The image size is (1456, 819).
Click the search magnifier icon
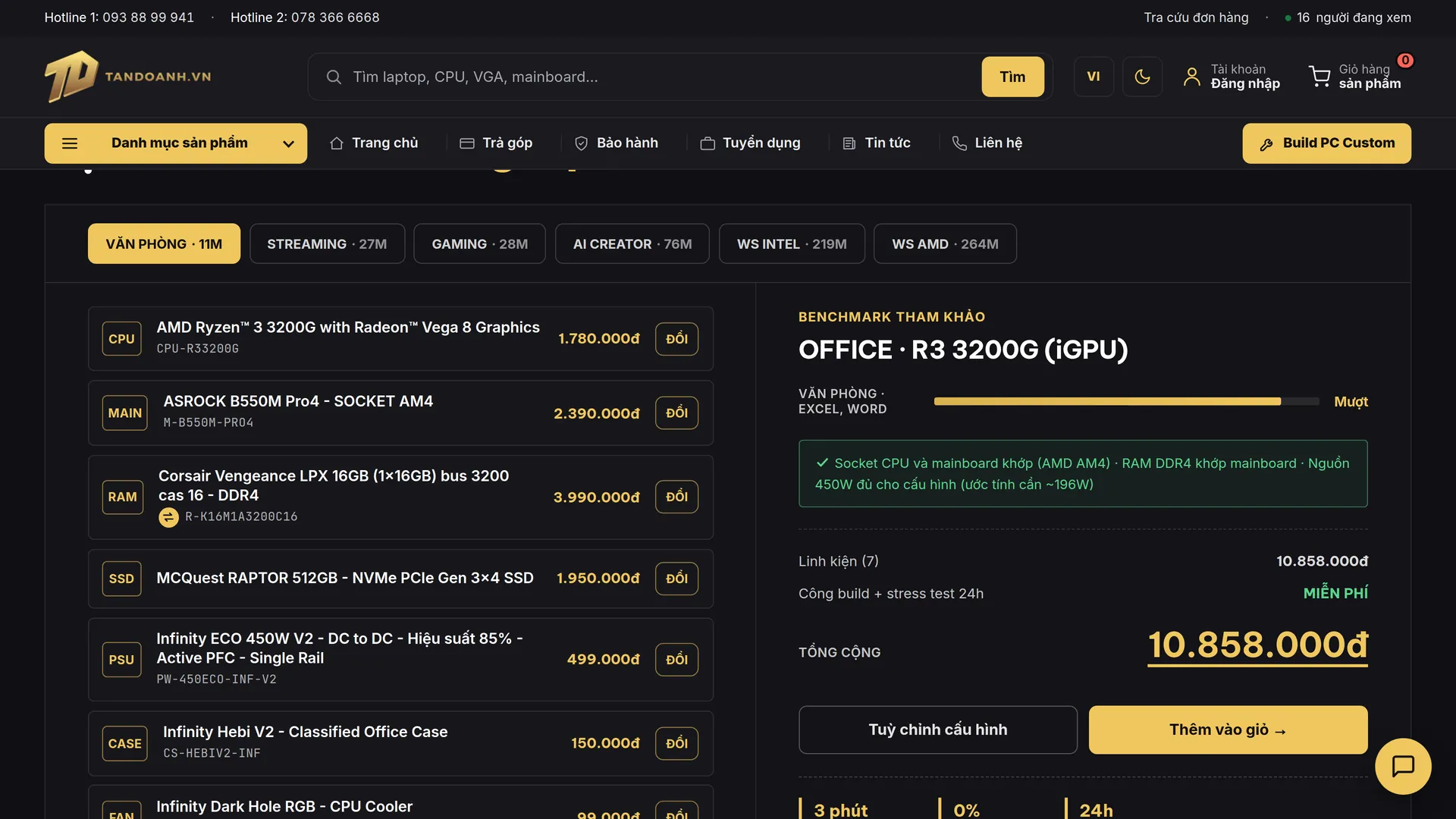tap(334, 77)
